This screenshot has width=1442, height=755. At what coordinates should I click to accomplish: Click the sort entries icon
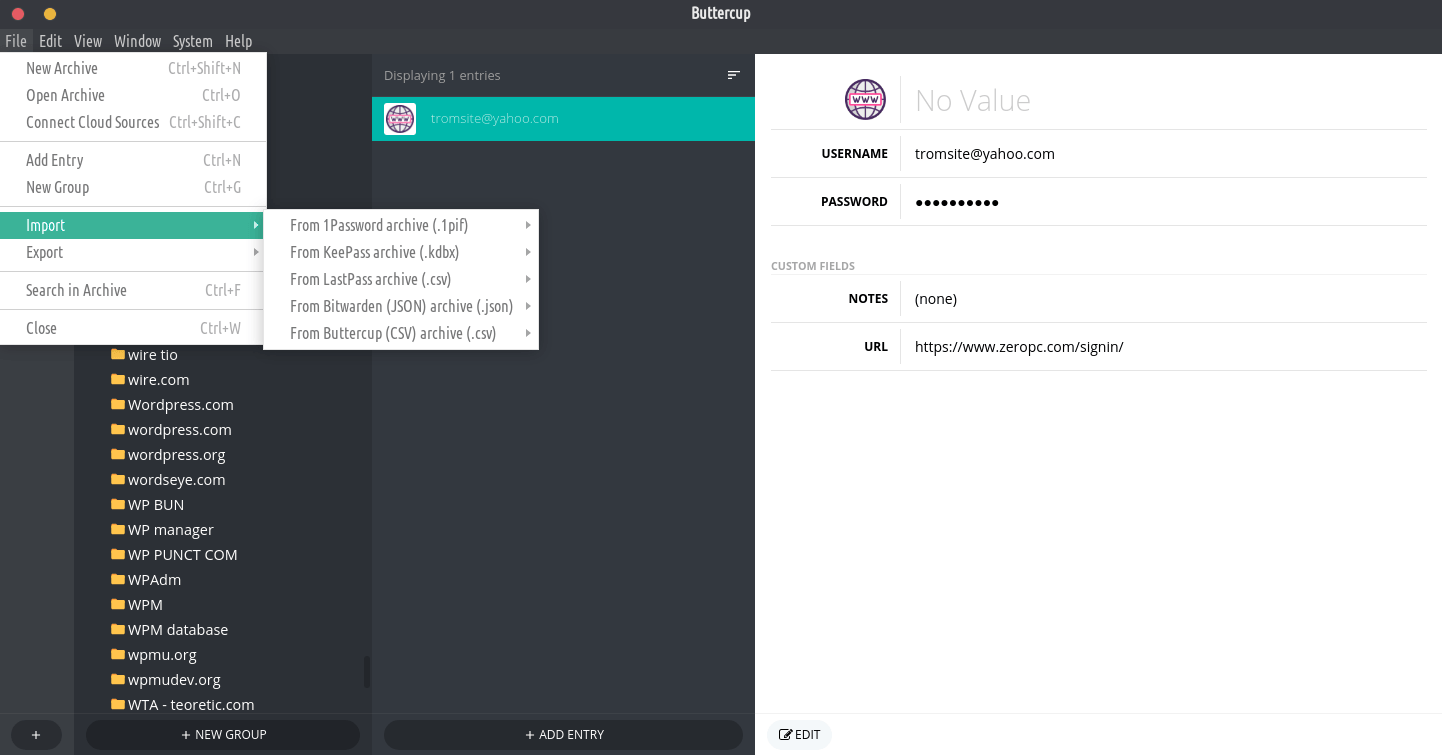(x=733, y=75)
